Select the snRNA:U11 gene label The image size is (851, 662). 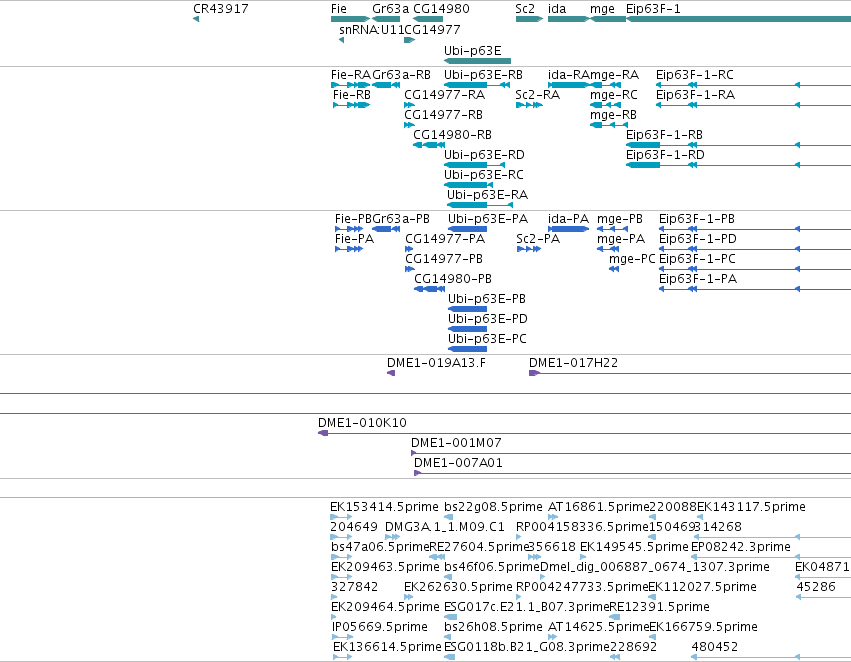pos(372,29)
